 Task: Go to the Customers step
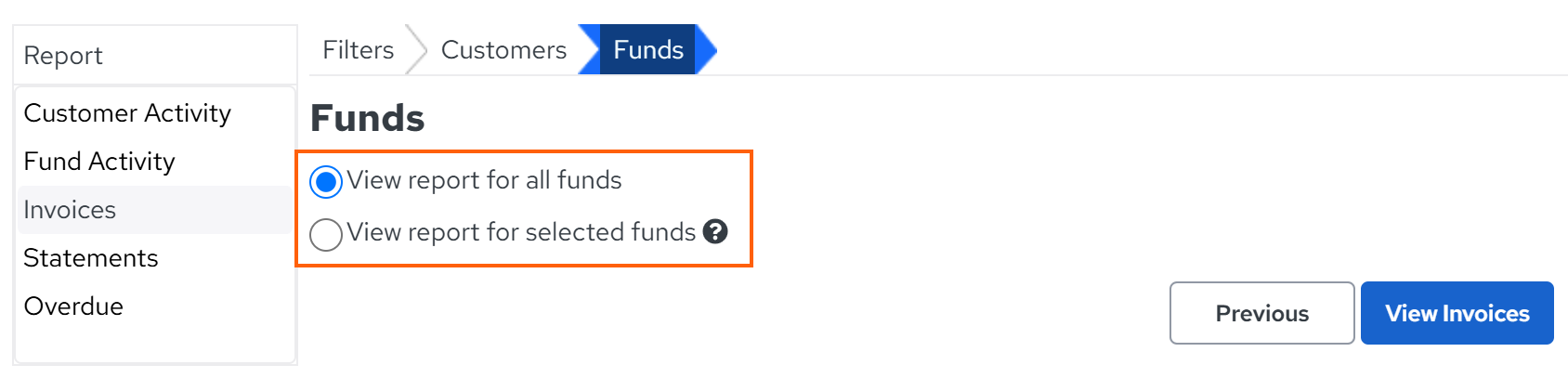[x=503, y=50]
